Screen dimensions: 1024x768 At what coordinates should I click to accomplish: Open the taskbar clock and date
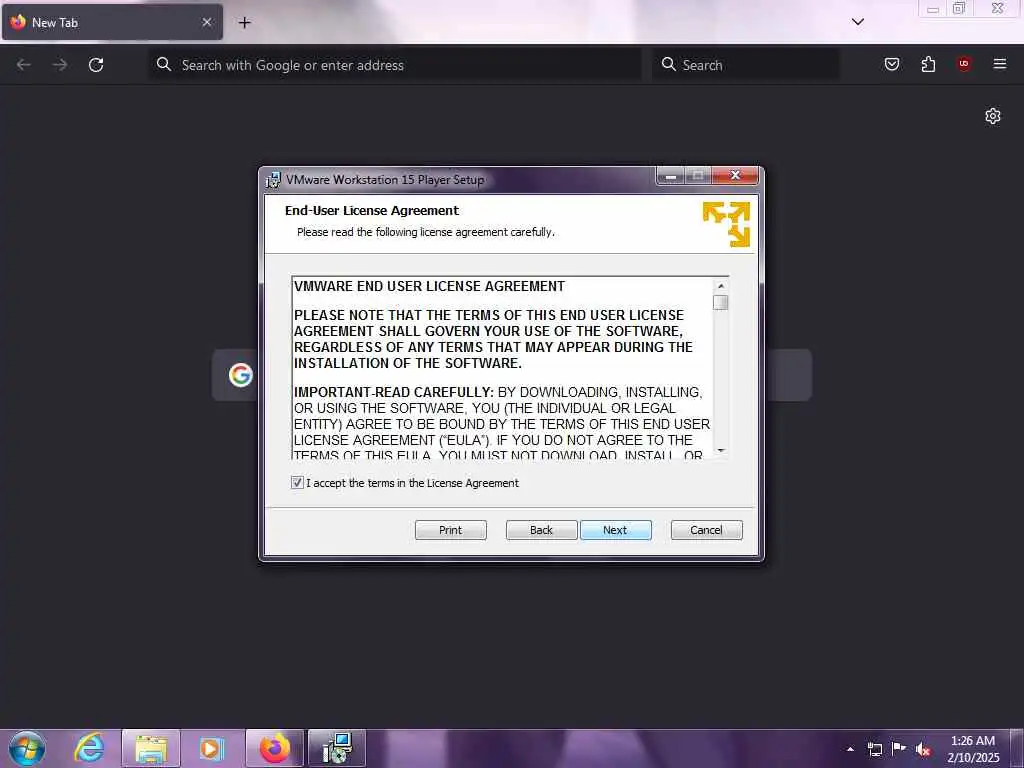(x=973, y=749)
